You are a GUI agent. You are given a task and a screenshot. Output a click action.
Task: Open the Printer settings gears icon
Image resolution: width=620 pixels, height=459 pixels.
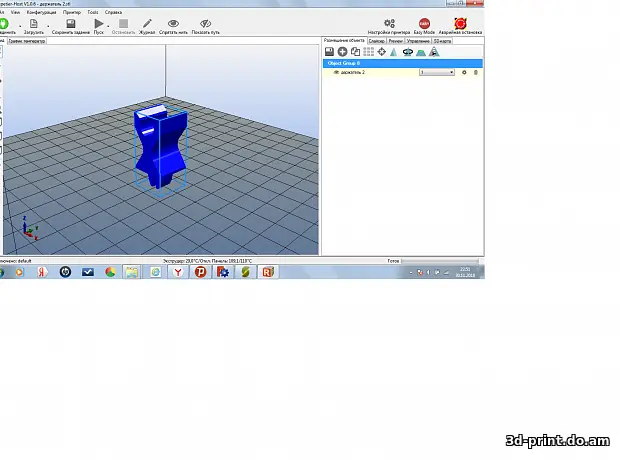[390, 24]
